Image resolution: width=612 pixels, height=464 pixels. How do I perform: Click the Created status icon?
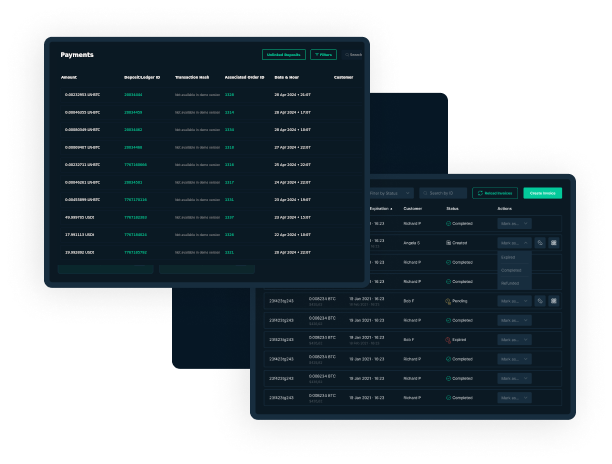coord(448,243)
